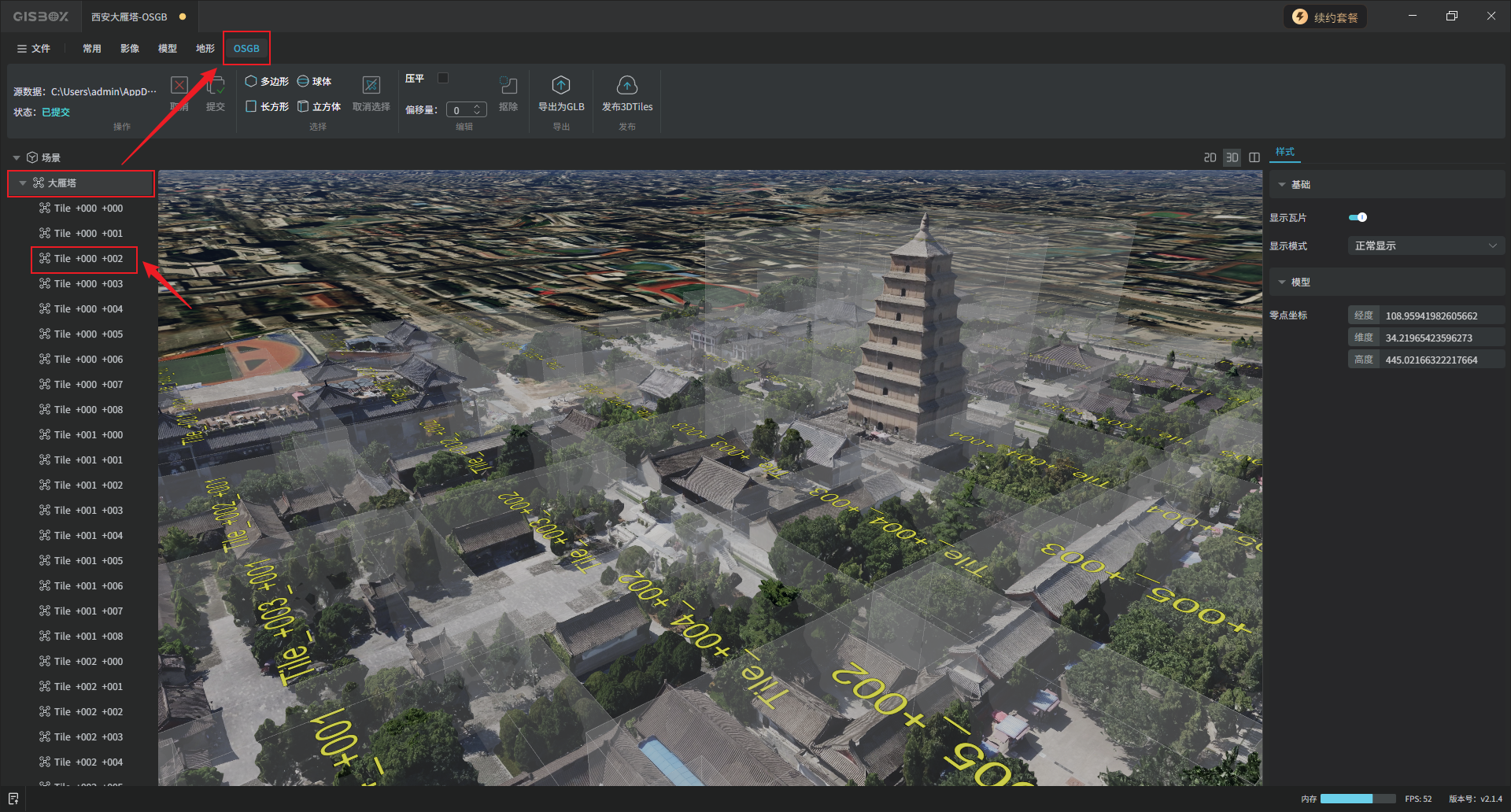Viewport: 1511px width, 812px height.
Task: Click the 取消选择 deselect icon
Action: pyautogui.click(x=371, y=85)
